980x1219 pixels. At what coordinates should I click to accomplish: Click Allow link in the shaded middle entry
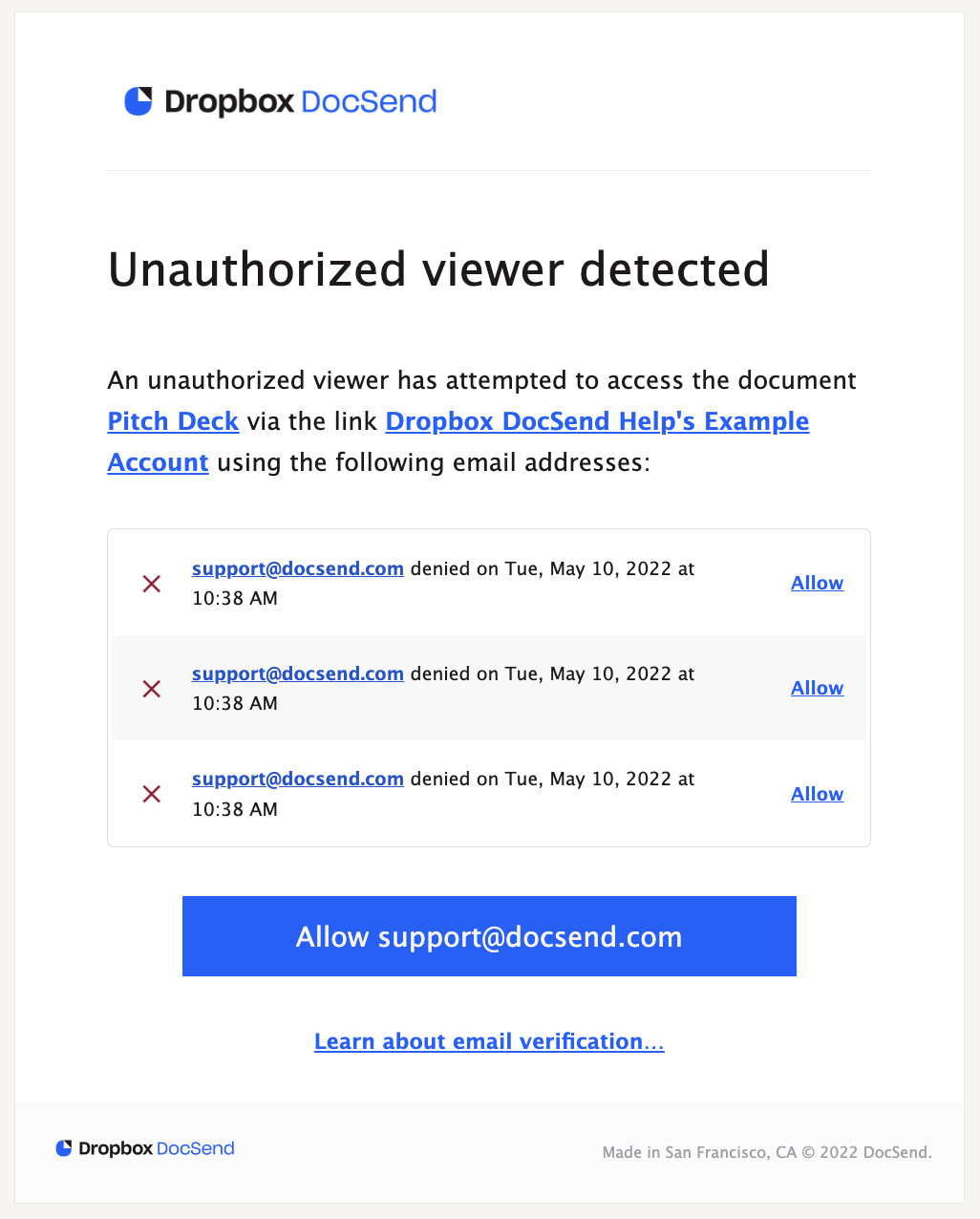click(817, 688)
